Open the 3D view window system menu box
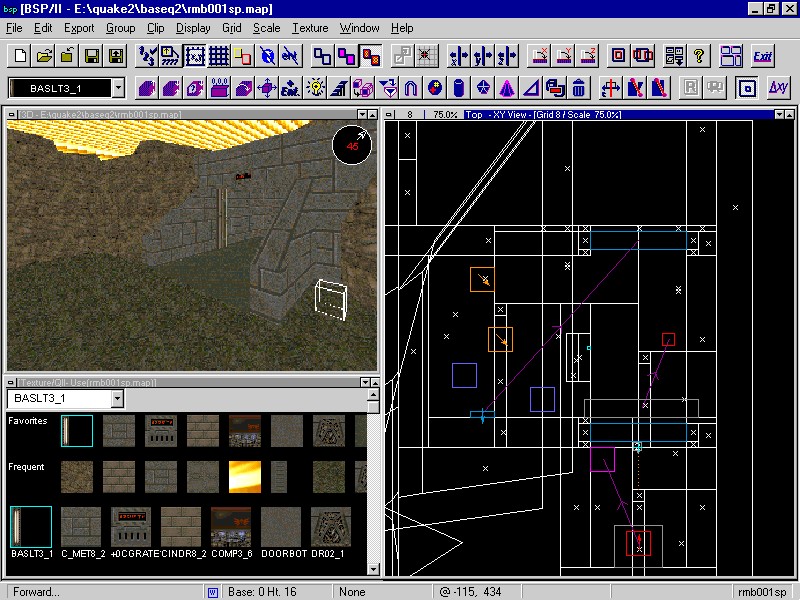Viewport: 800px width, 600px height. pos(12,114)
